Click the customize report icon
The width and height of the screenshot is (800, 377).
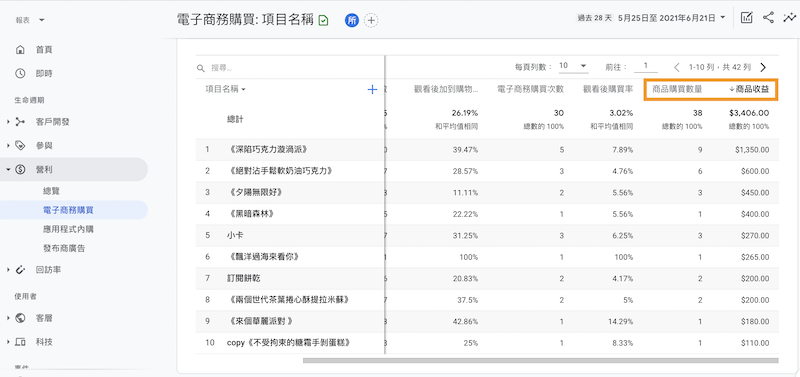pos(747,17)
